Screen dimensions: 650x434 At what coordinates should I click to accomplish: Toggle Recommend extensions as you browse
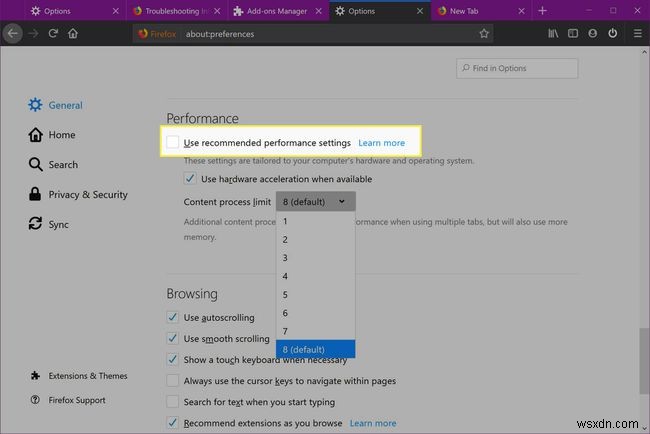tap(172, 423)
